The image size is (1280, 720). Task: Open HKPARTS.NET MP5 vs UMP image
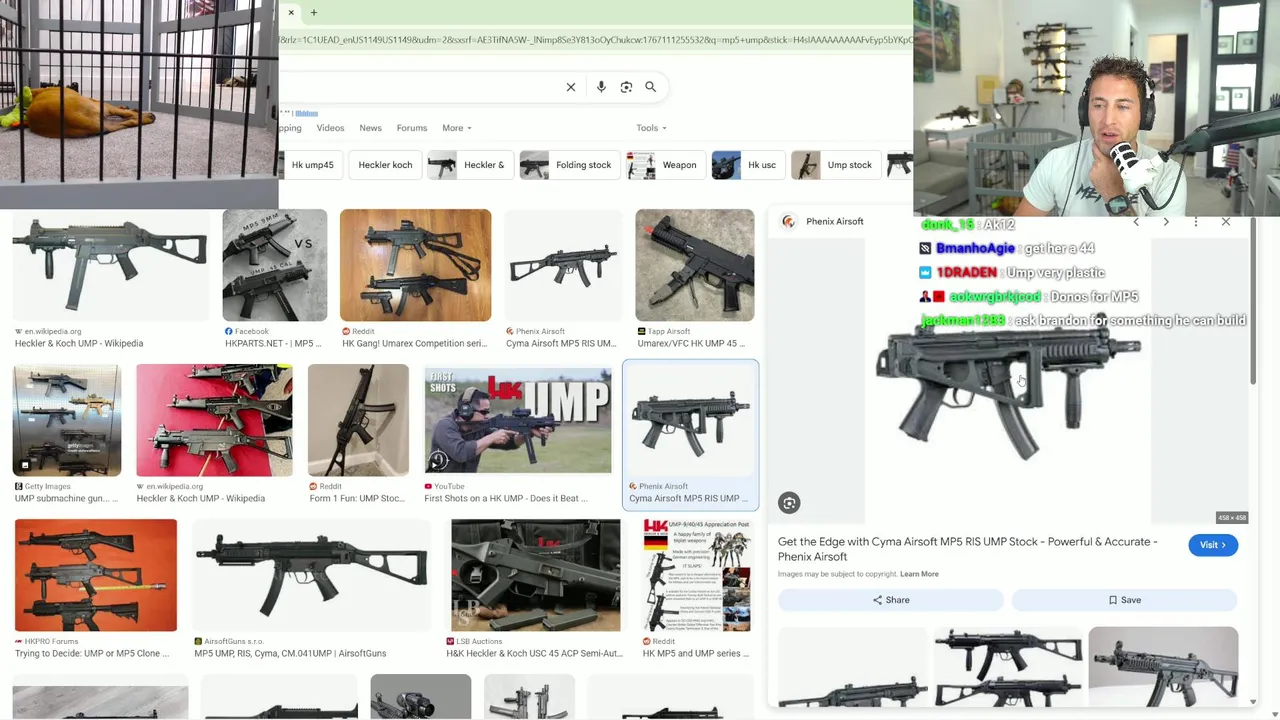coord(275,265)
